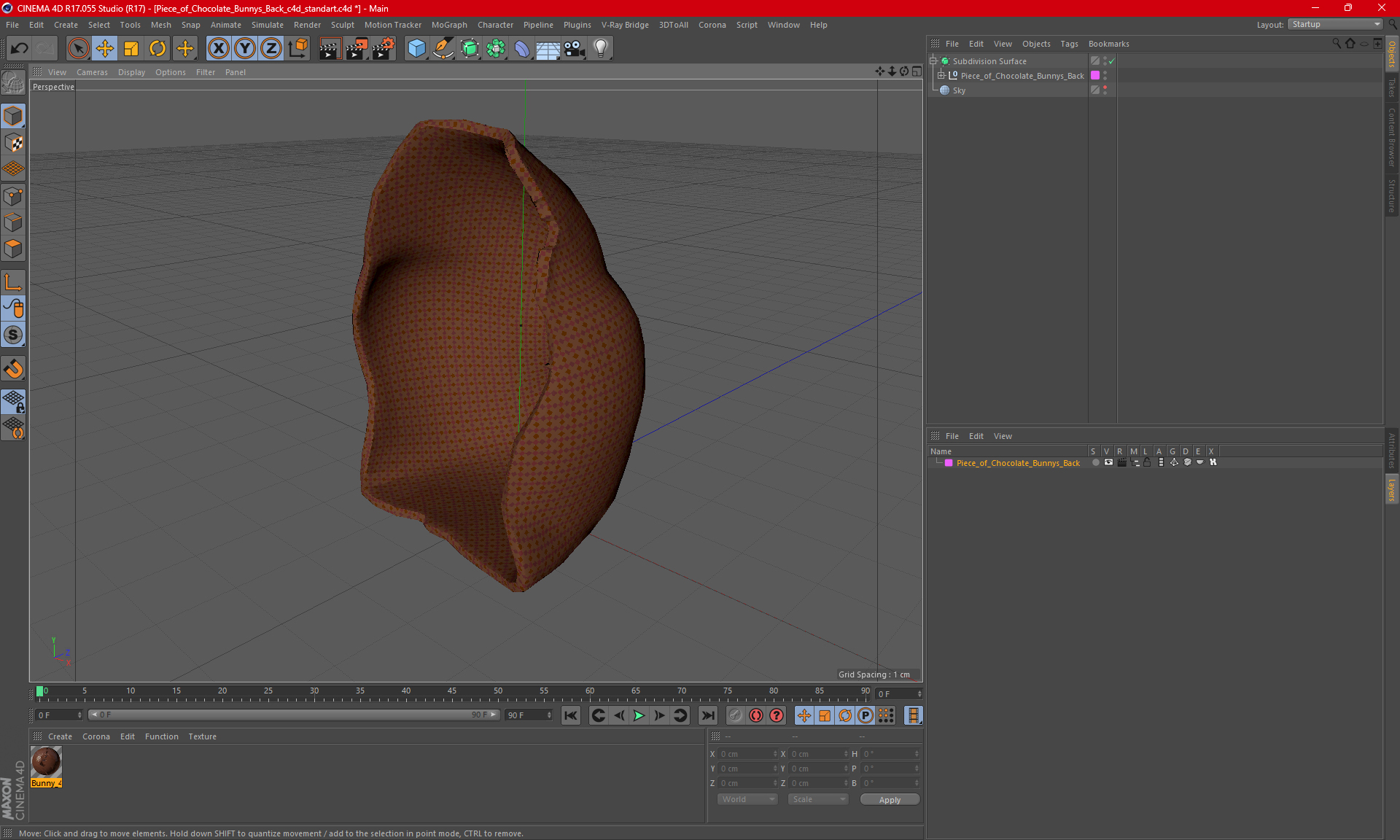The width and height of the screenshot is (1400, 840).
Task: Toggle Subdivision Surface enable checkmark
Action: (1111, 61)
